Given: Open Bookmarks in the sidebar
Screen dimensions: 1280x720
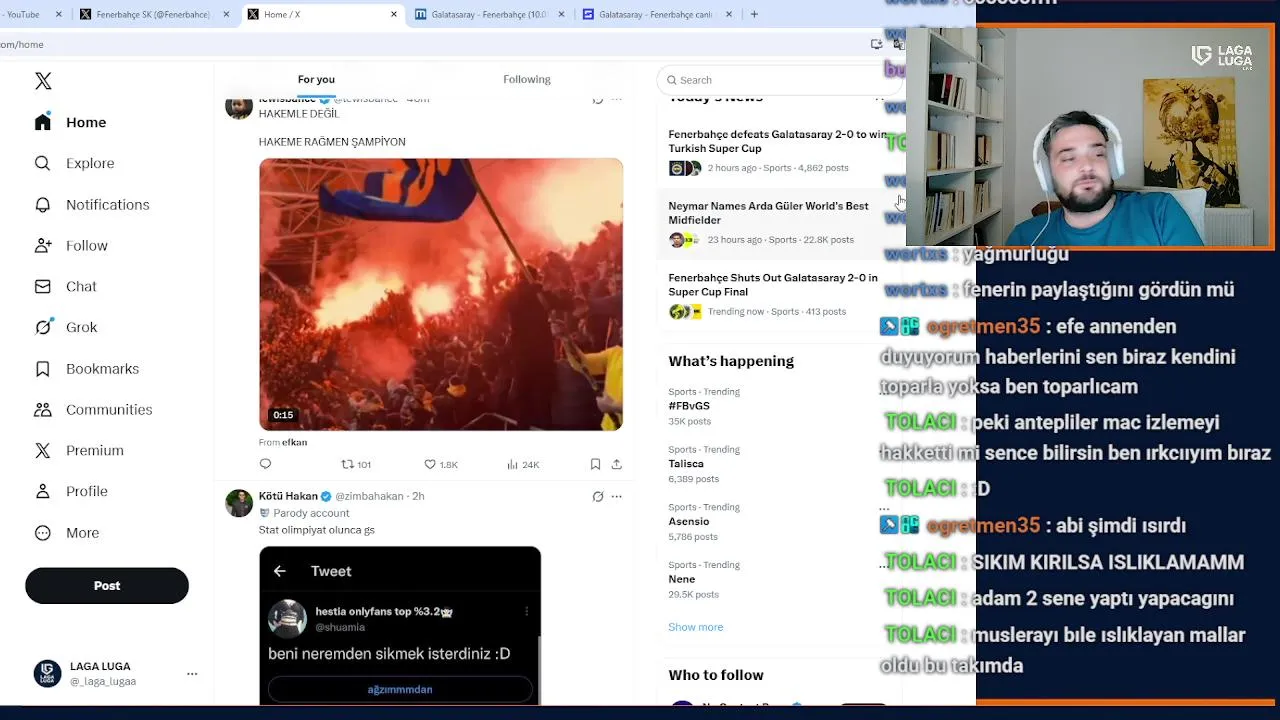Looking at the screenshot, I should [x=86, y=368].
